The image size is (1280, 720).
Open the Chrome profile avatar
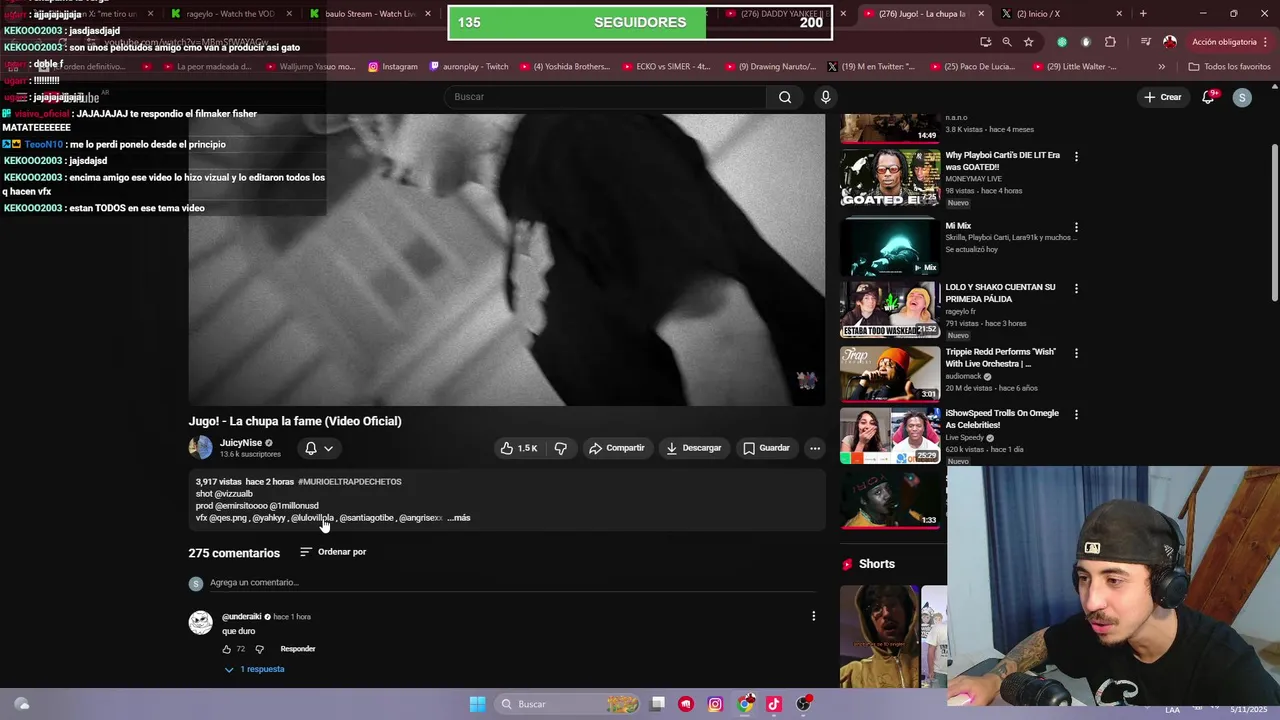pyautogui.click(x=1170, y=42)
